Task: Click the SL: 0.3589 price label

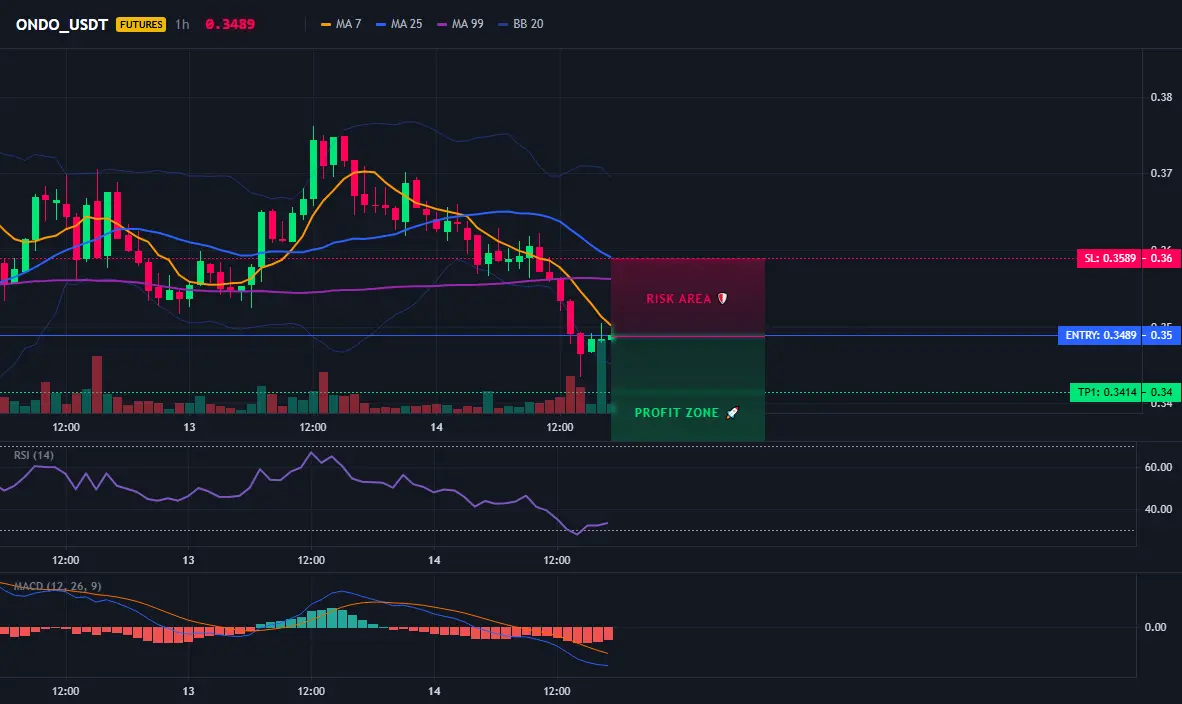Action: click(x=1108, y=258)
